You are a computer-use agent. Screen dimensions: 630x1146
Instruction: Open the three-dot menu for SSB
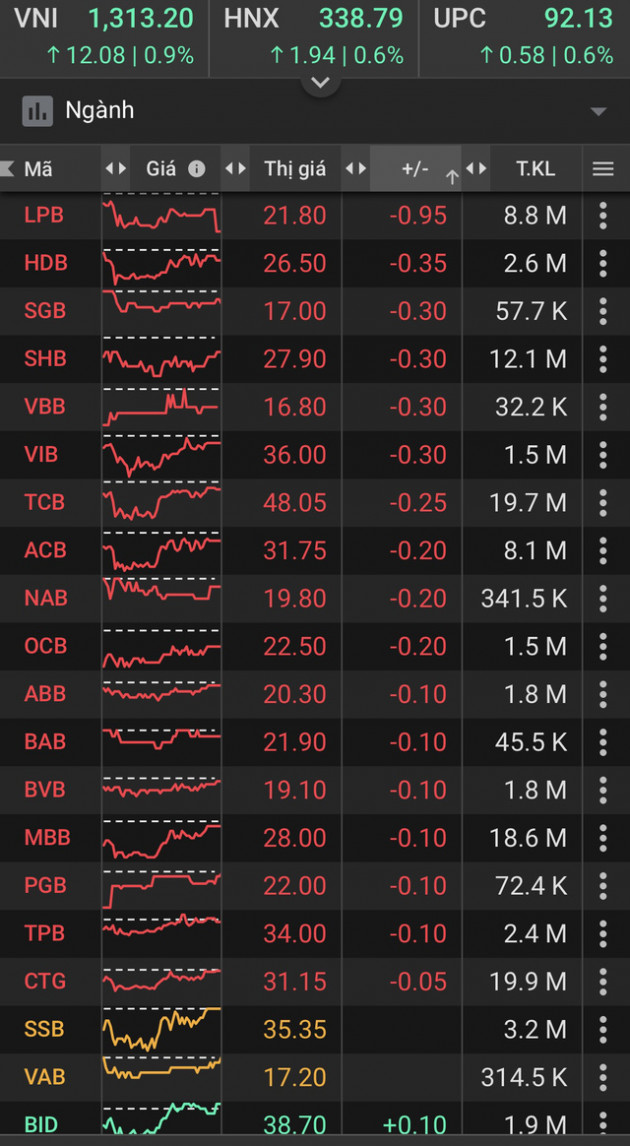click(x=603, y=1029)
